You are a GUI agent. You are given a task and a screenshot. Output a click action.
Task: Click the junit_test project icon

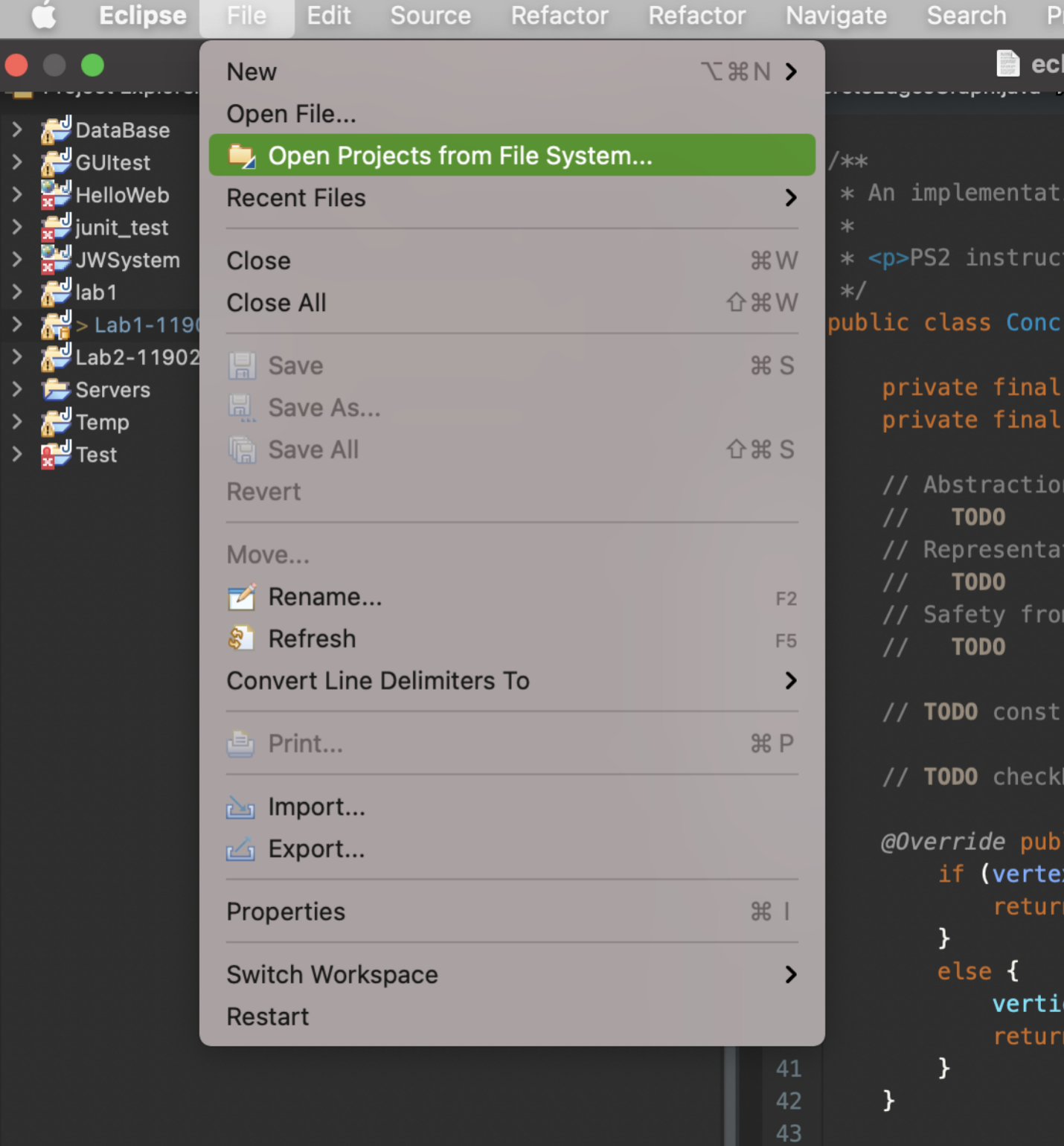click(x=56, y=228)
